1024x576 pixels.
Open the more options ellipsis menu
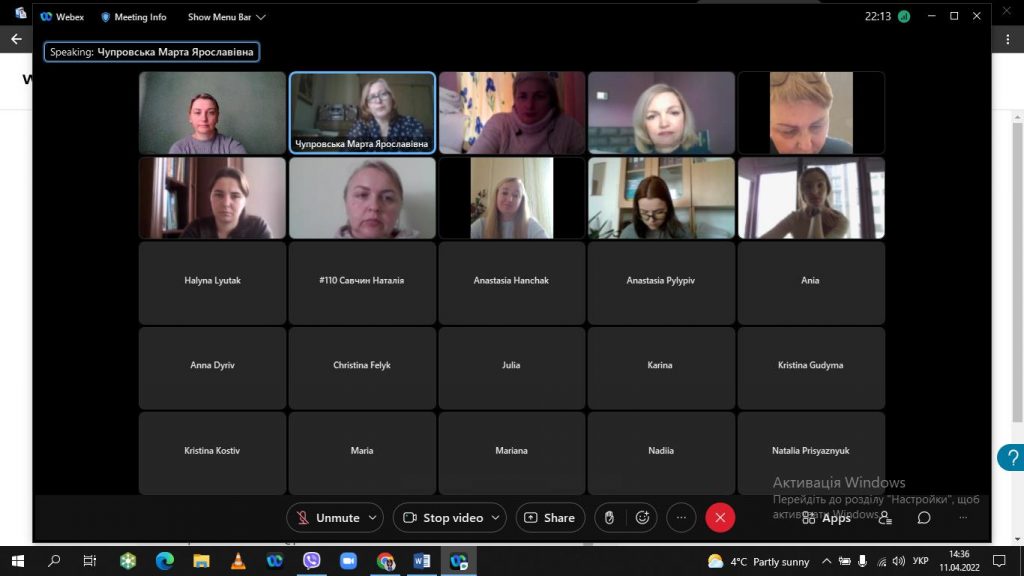pos(681,517)
